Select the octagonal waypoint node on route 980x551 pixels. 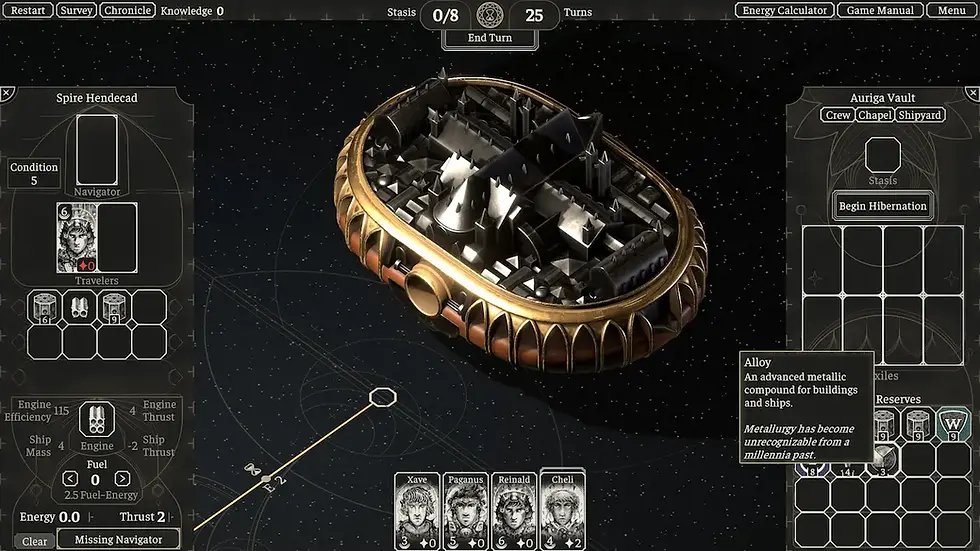click(x=382, y=397)
